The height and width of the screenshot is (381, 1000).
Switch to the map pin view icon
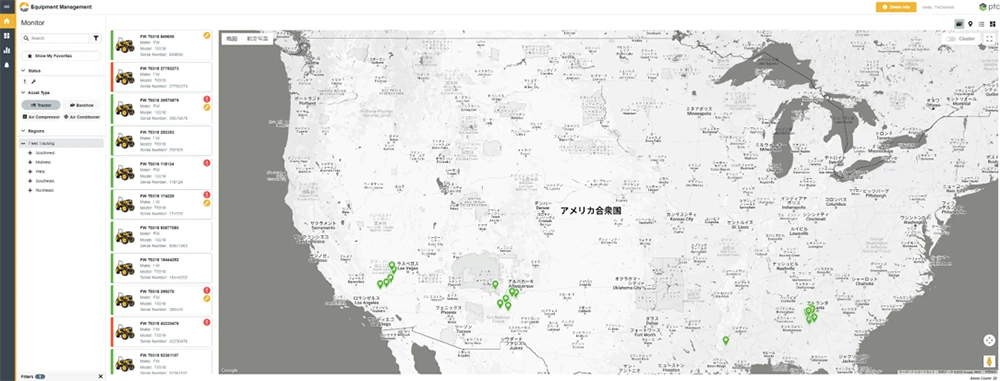pyautogui.click(x=970, y=24)
